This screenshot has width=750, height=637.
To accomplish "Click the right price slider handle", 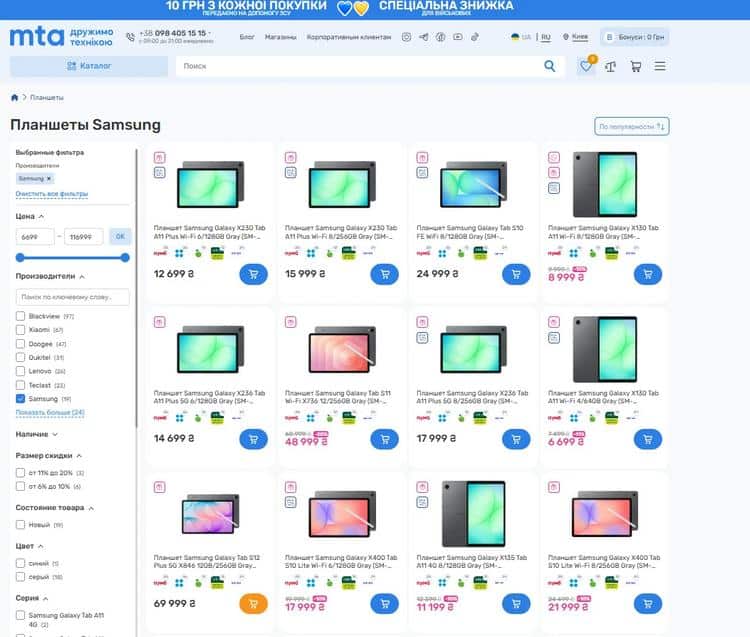I will coord(125,258).
